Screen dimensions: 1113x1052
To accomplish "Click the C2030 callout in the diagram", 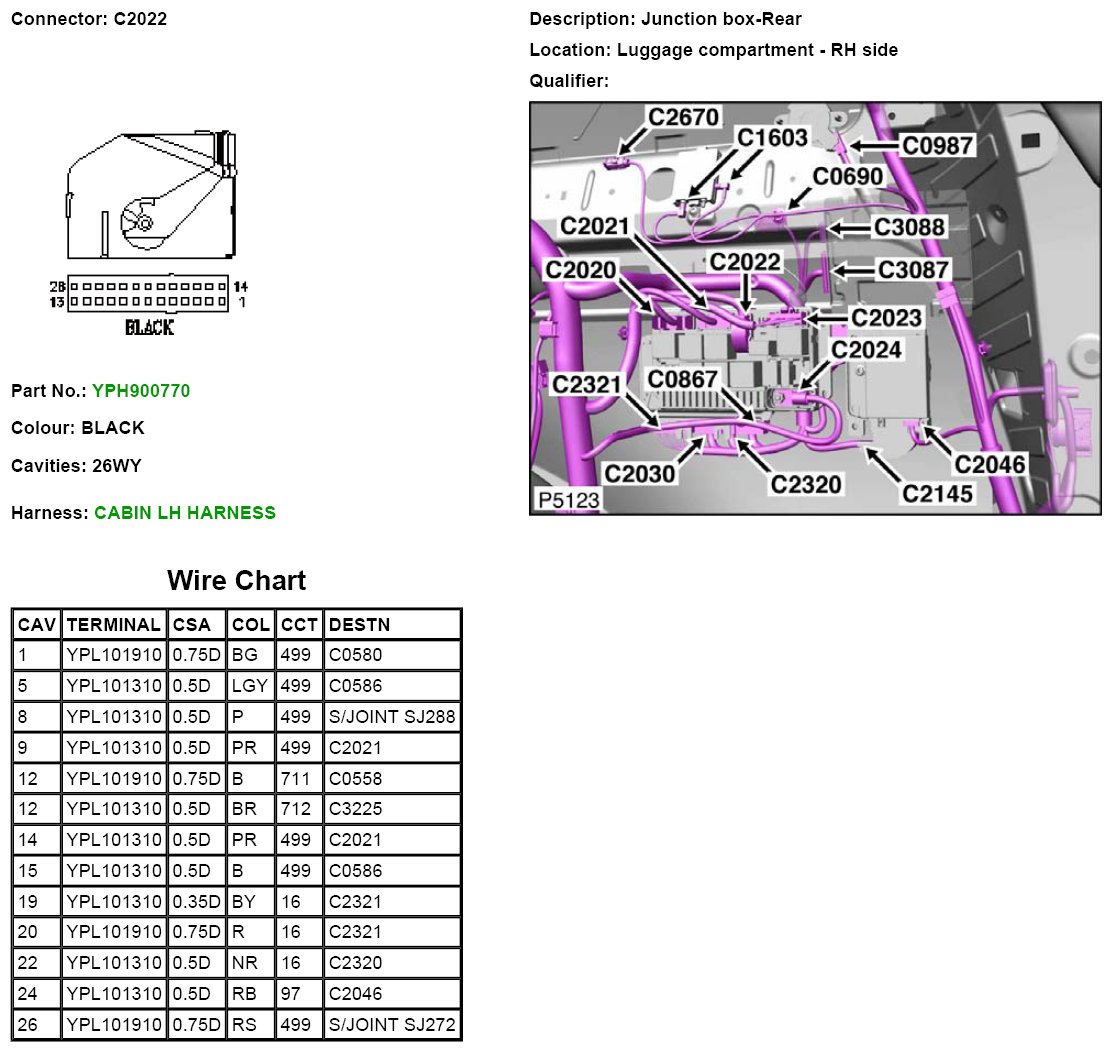I will click(638, 472).
